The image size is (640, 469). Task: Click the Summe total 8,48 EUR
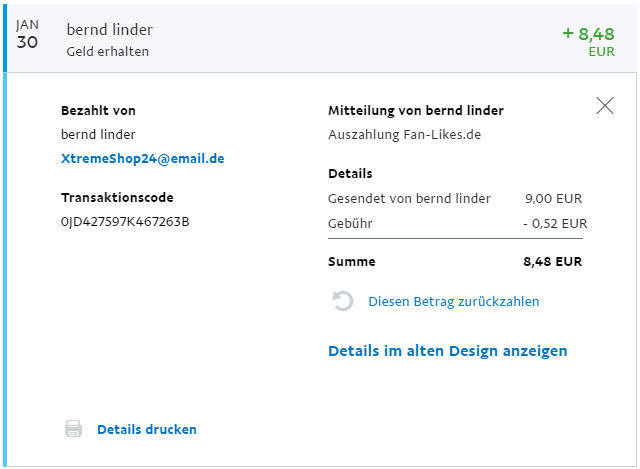pos(552,262)
